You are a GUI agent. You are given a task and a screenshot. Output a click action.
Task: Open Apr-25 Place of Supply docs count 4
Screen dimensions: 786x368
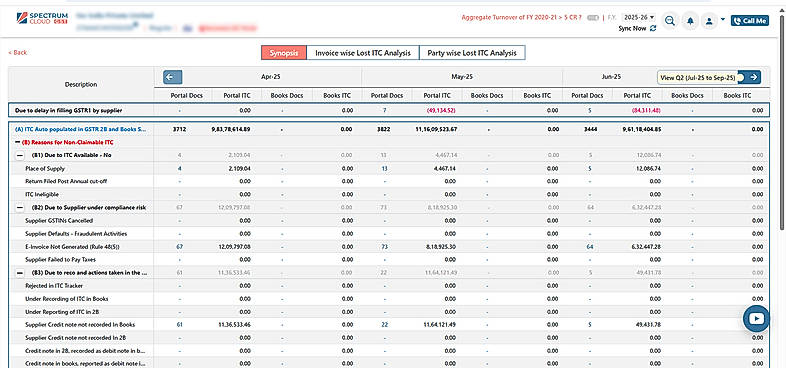click(179, 168)
